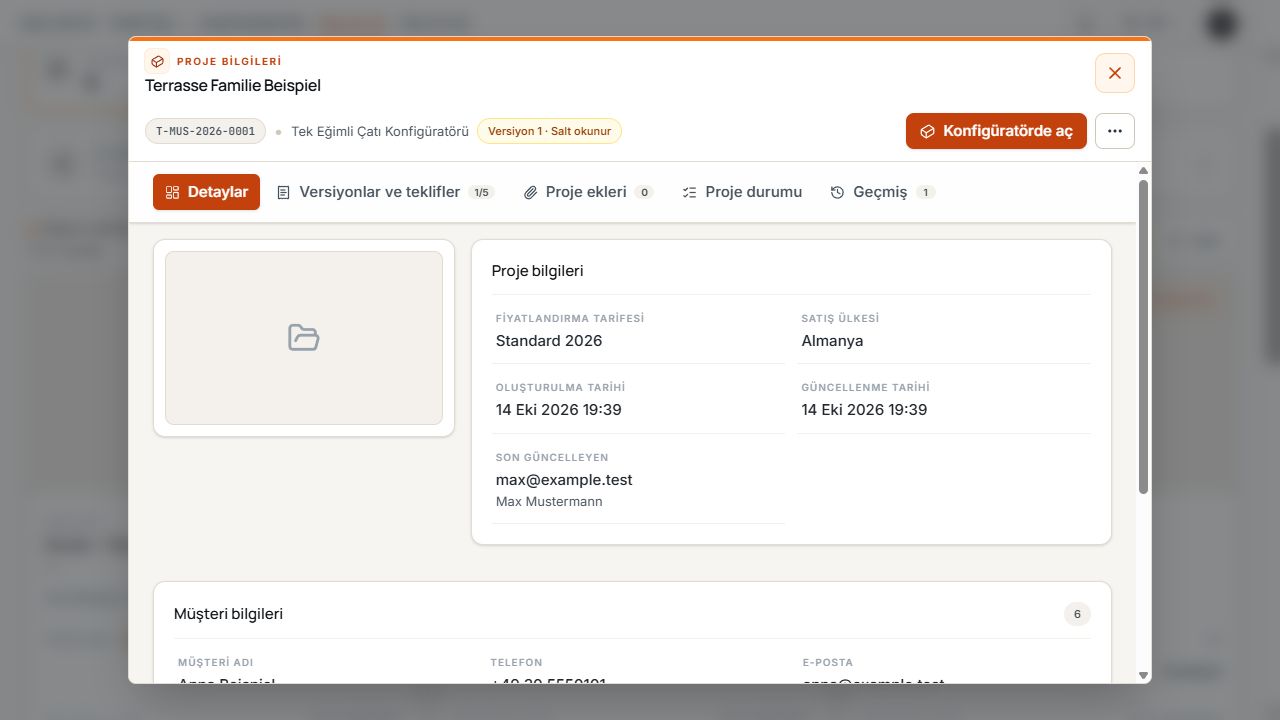Click the 1/5 badge on Versiyonlar tab
1280x720 pixels.
click(x=481, y=192)
